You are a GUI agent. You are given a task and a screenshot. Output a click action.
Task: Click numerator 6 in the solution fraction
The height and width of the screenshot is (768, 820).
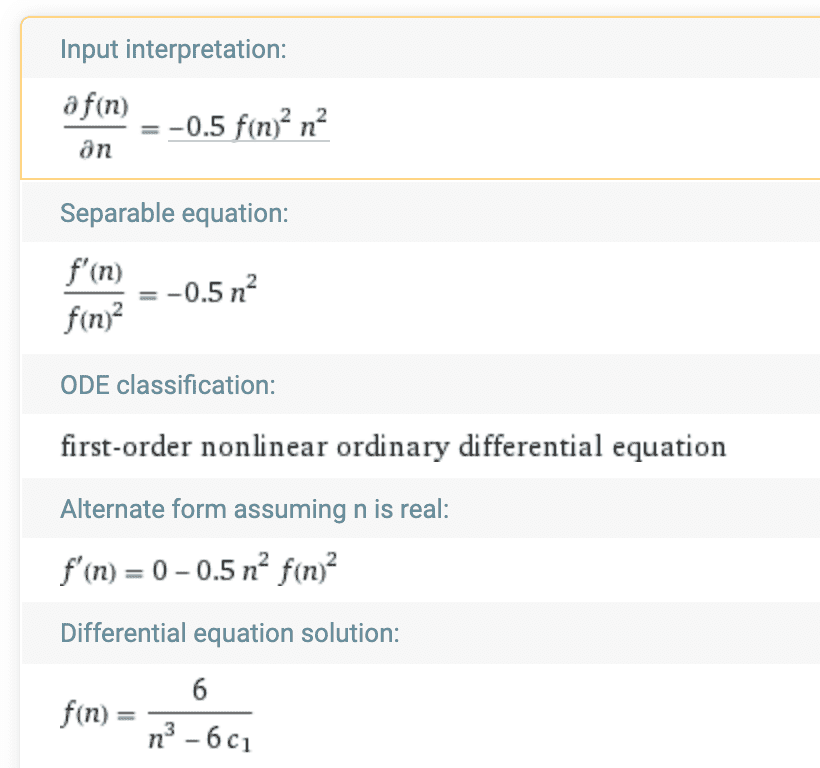tap(199, 692)
